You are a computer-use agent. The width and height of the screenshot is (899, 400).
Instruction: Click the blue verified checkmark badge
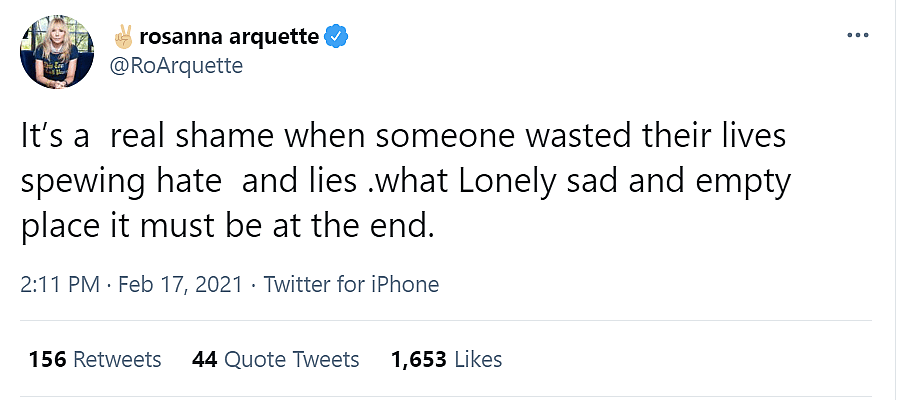339,38
